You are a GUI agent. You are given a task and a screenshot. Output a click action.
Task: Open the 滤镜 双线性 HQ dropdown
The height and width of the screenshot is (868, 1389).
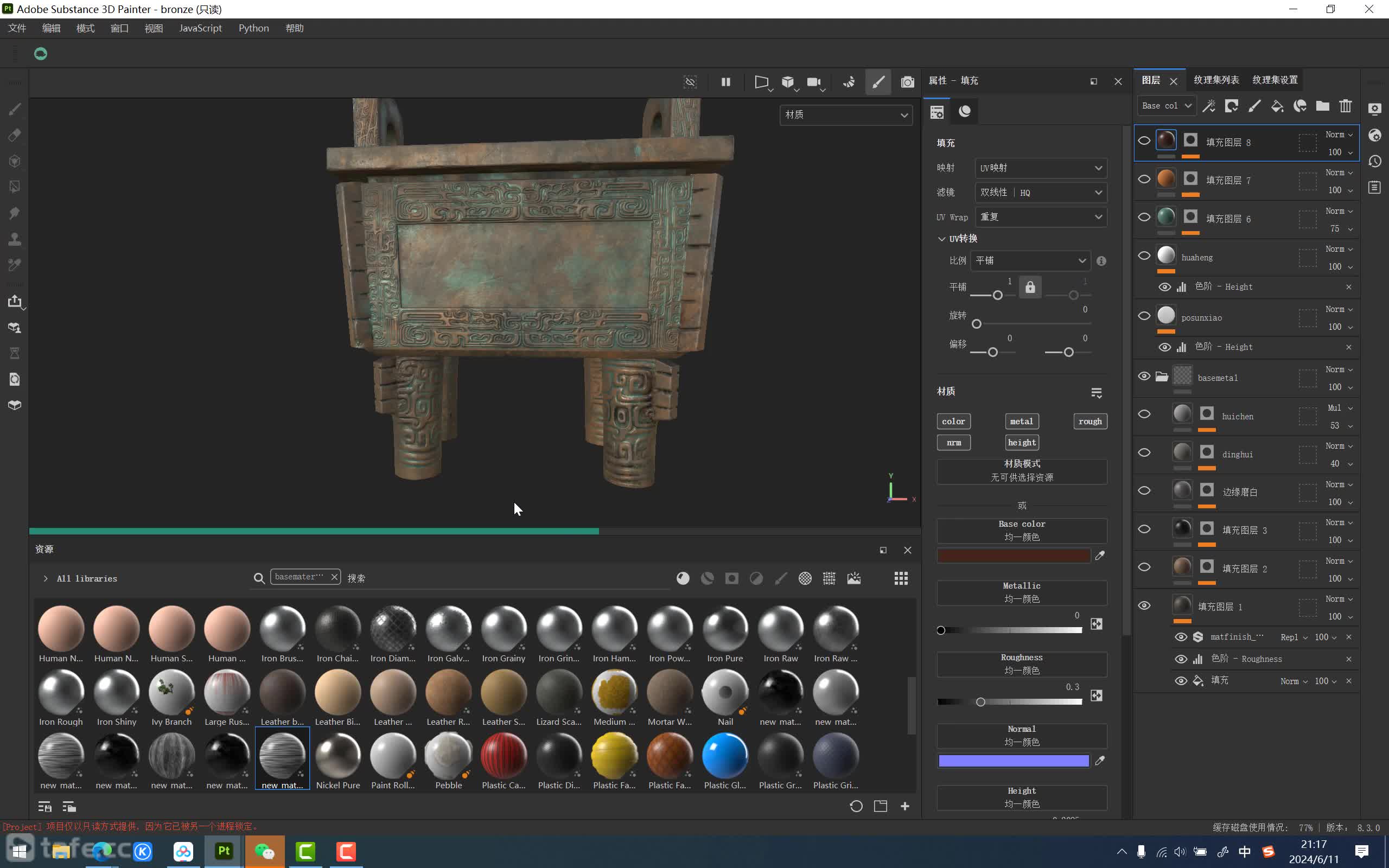click(1041, 192)
